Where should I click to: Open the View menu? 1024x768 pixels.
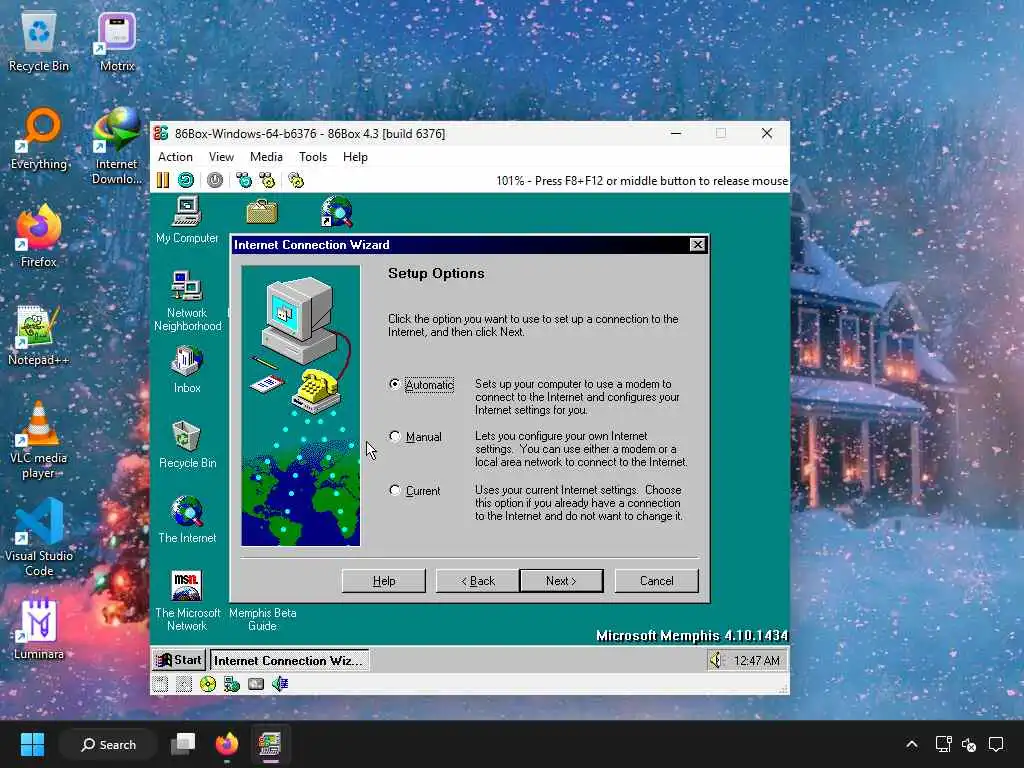[x=221, y=157]
